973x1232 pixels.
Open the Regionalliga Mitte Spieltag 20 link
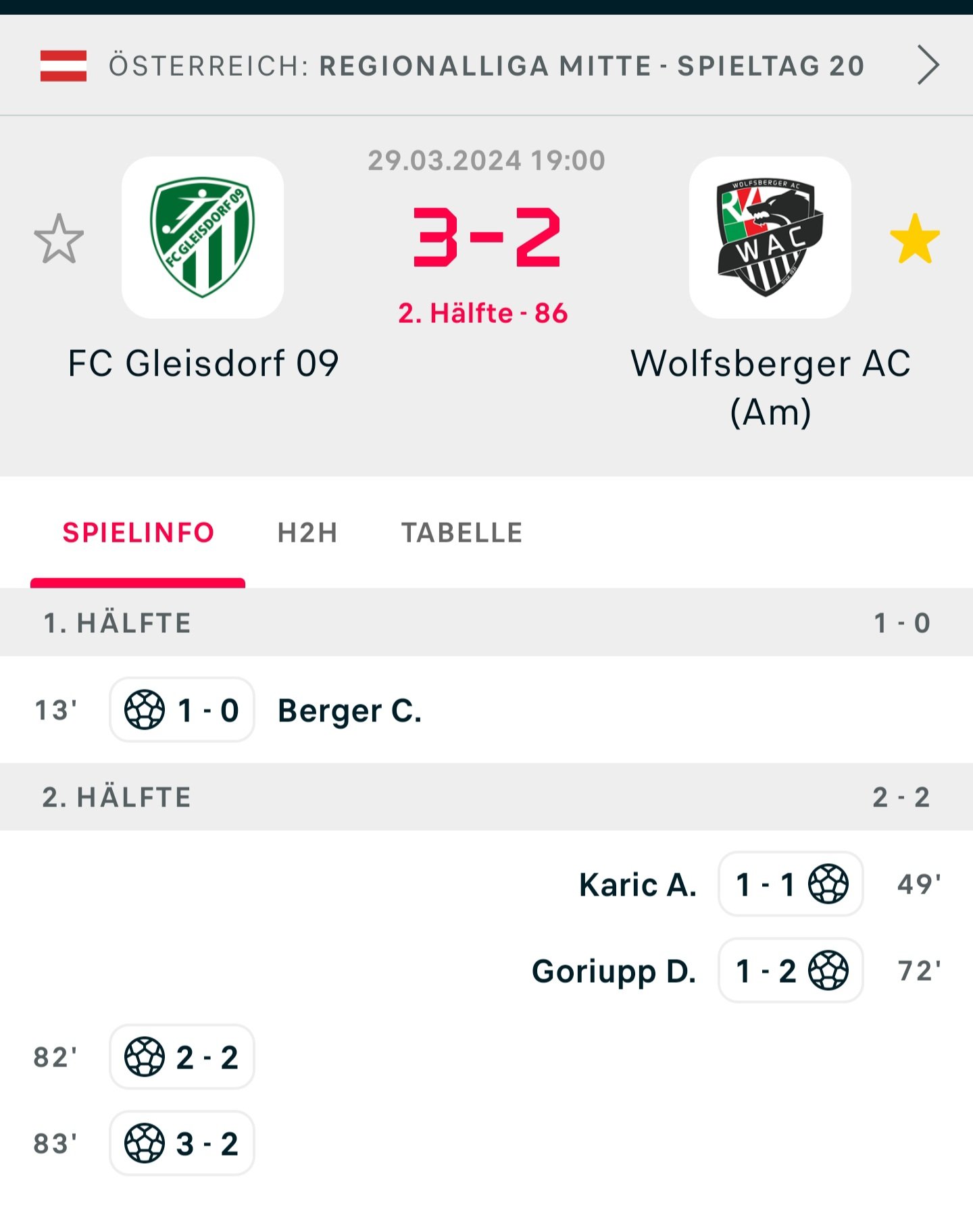coord(591,66)
